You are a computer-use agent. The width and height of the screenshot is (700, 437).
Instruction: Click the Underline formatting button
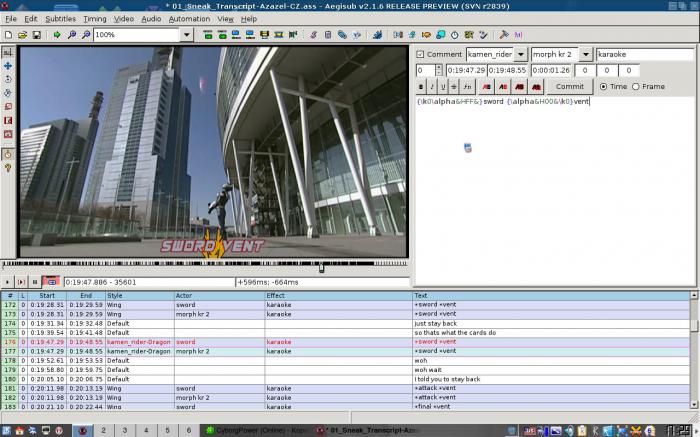pyautogui.click(x=443, y=87)
